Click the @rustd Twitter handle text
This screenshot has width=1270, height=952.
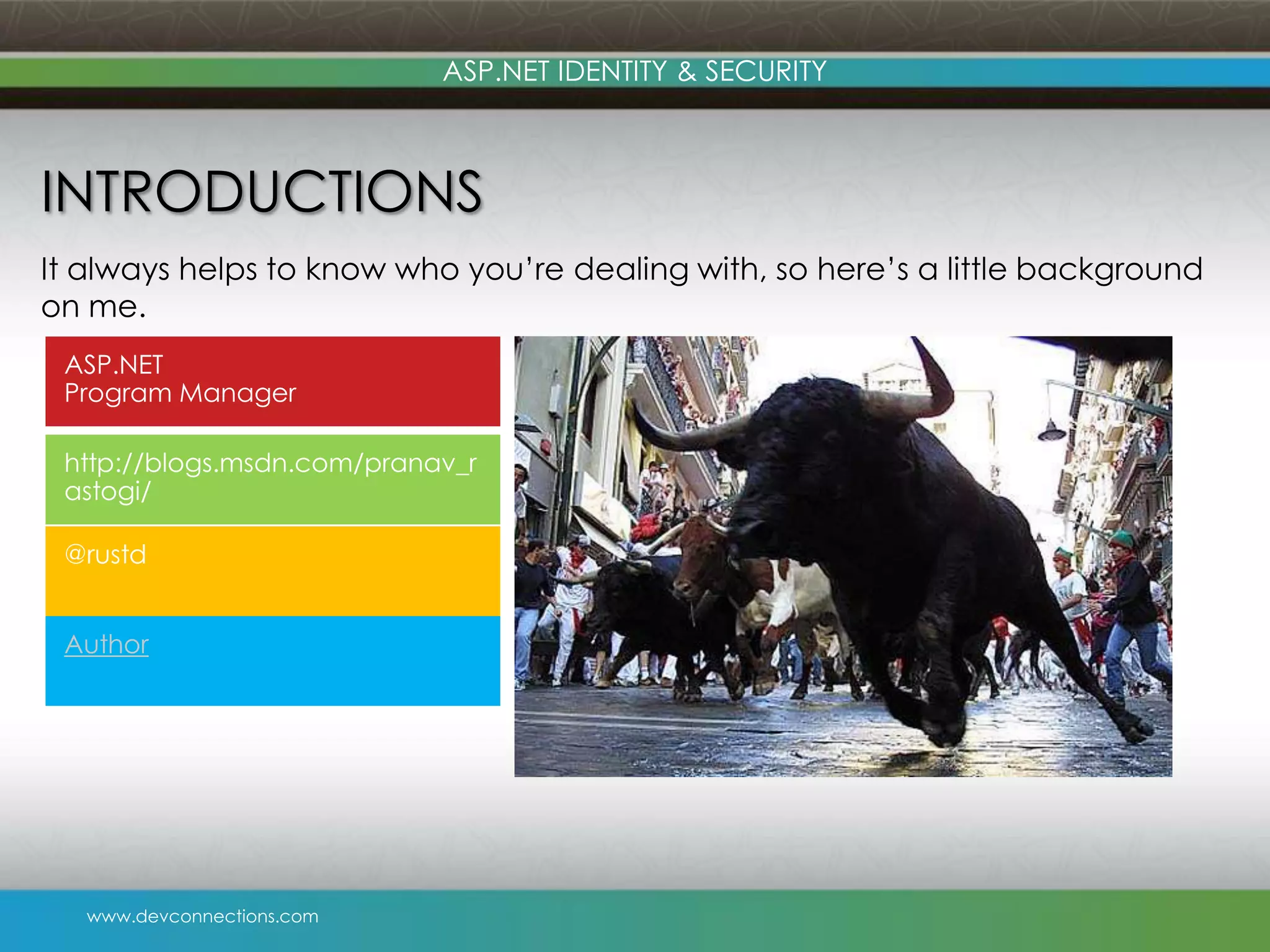(x=105, y=554)
